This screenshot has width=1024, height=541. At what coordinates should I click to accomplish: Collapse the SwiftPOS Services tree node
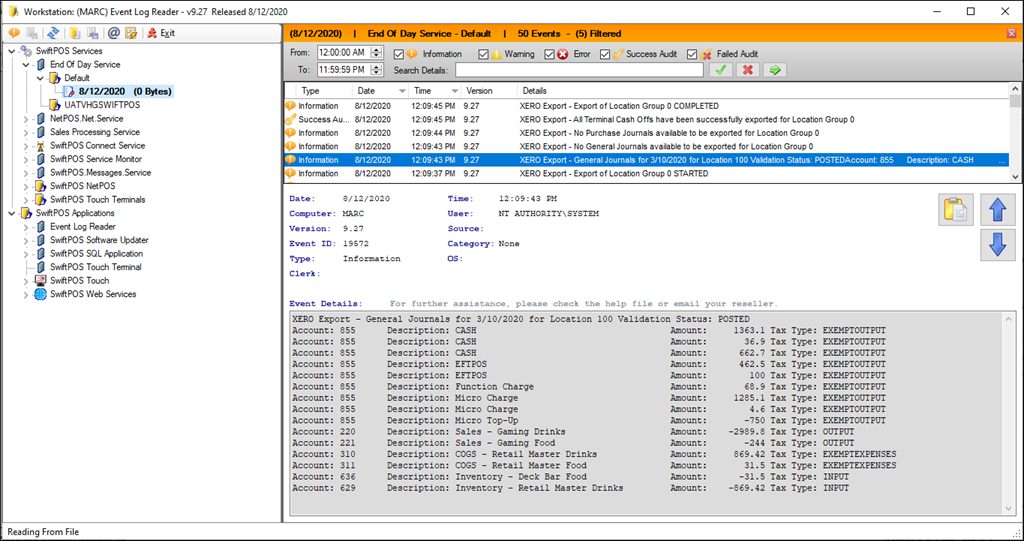click(x=12, y=51)
